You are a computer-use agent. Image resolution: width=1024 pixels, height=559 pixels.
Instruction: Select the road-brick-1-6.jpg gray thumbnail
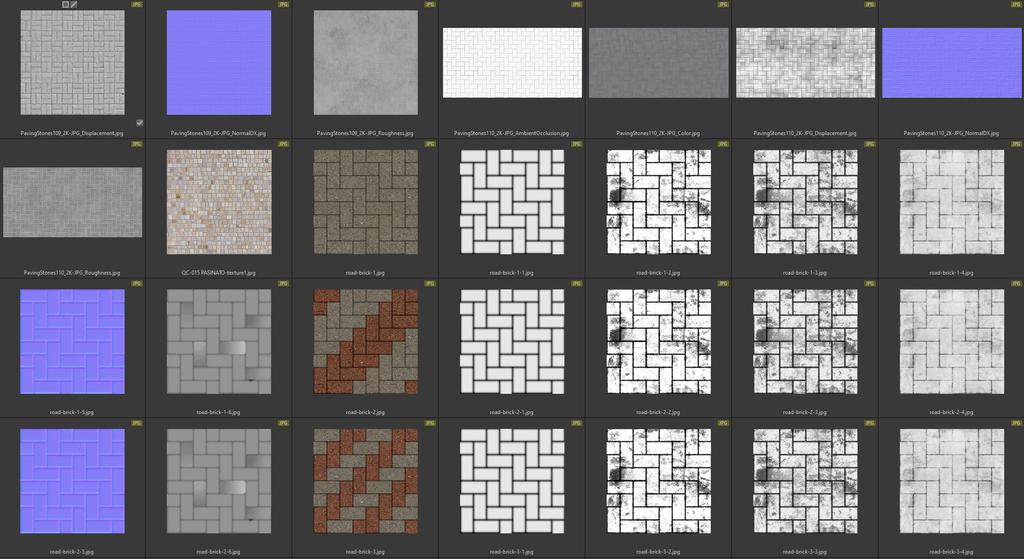click(219, 341)
